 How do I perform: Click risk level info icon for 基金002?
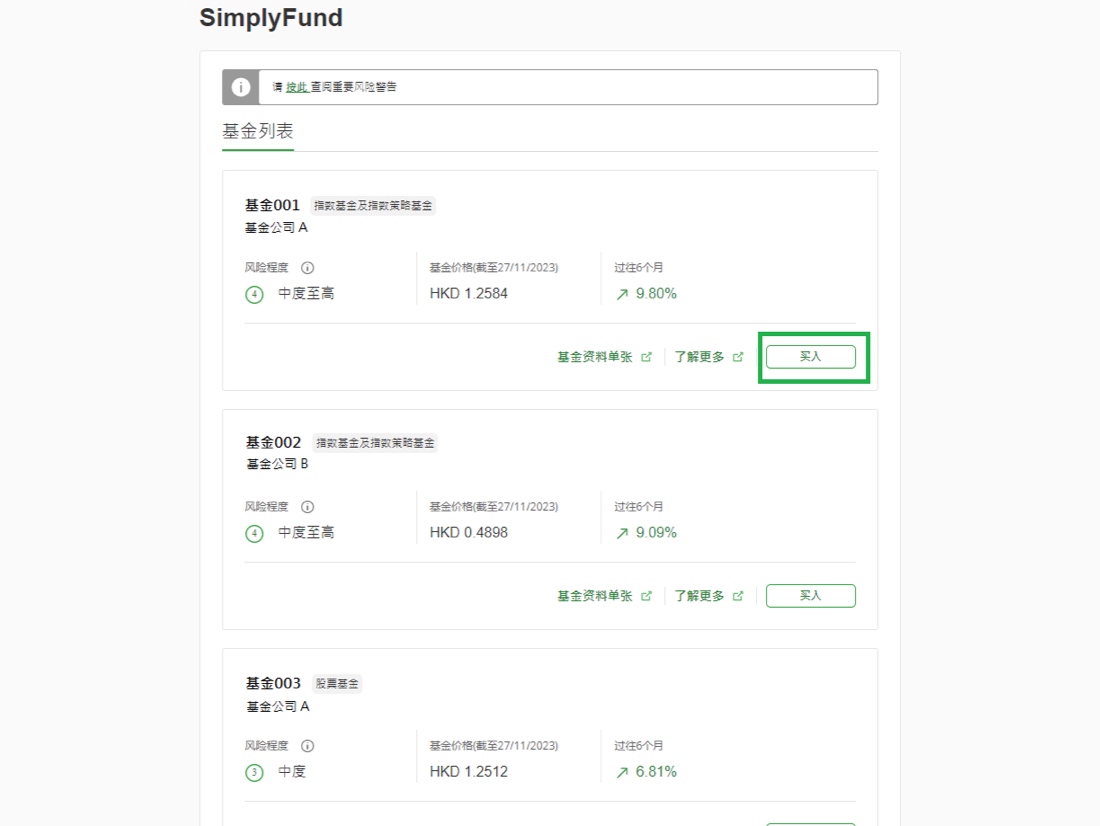click(x=308, y=507)
